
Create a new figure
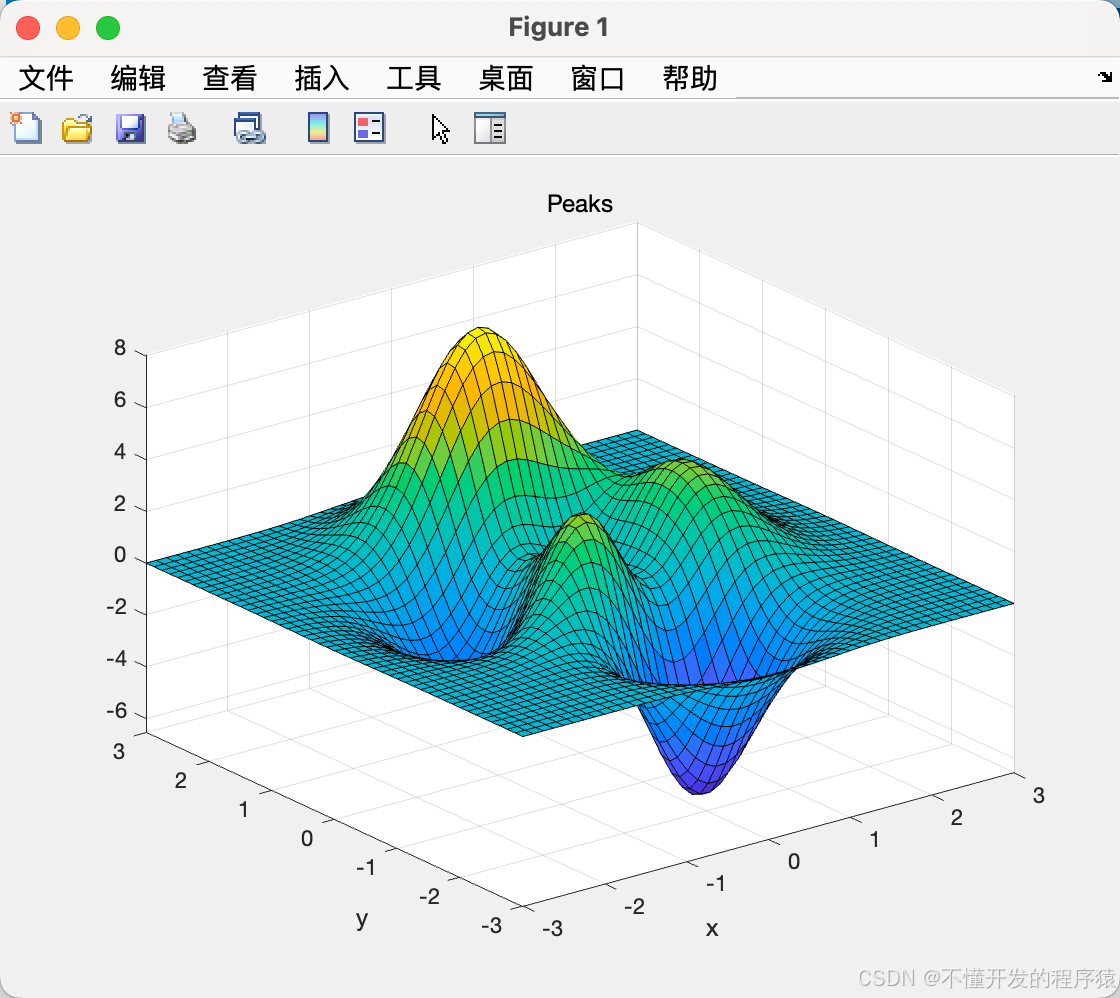25,128
